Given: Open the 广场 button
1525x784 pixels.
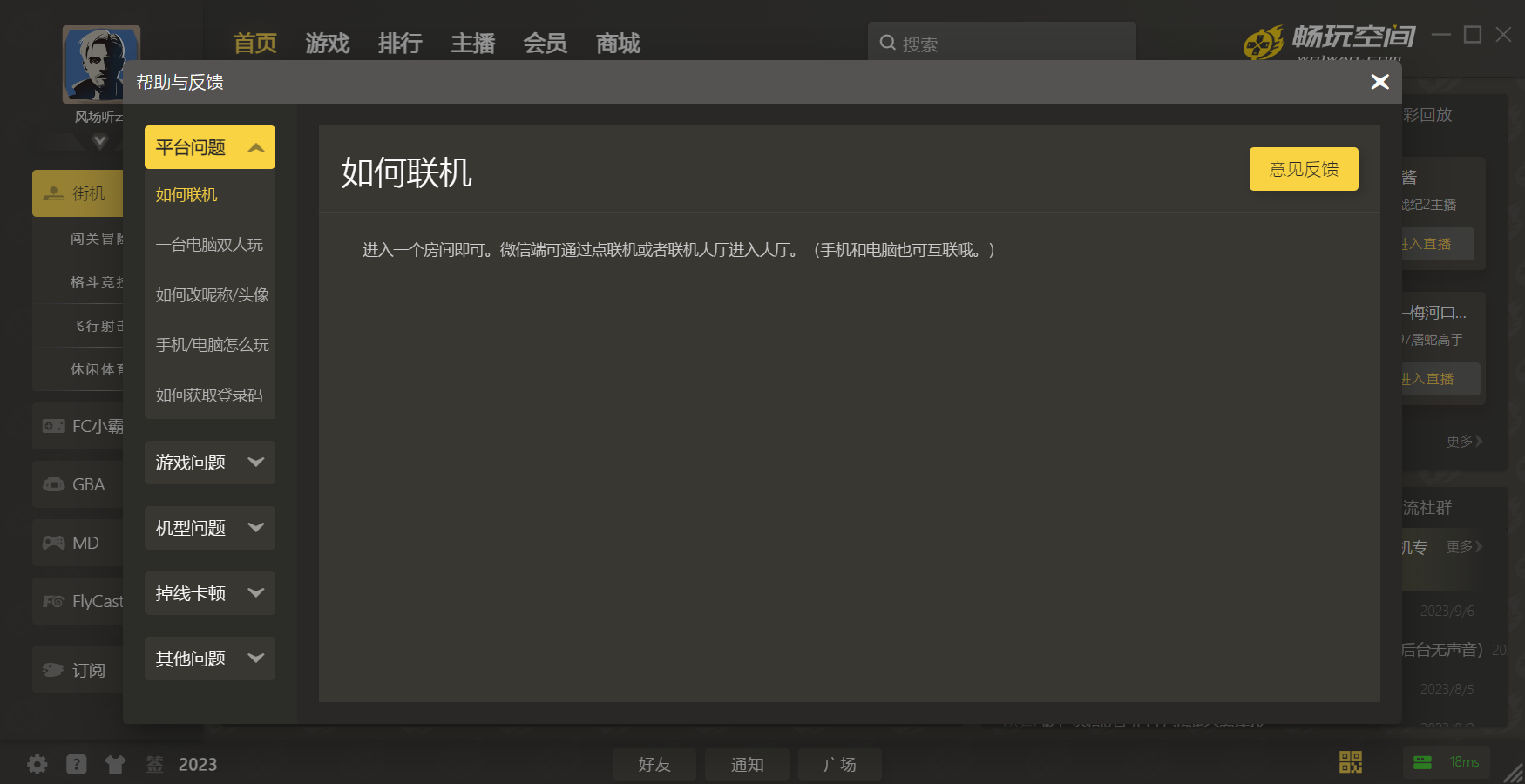Looking at the screenshot, I should pos(840,764).
